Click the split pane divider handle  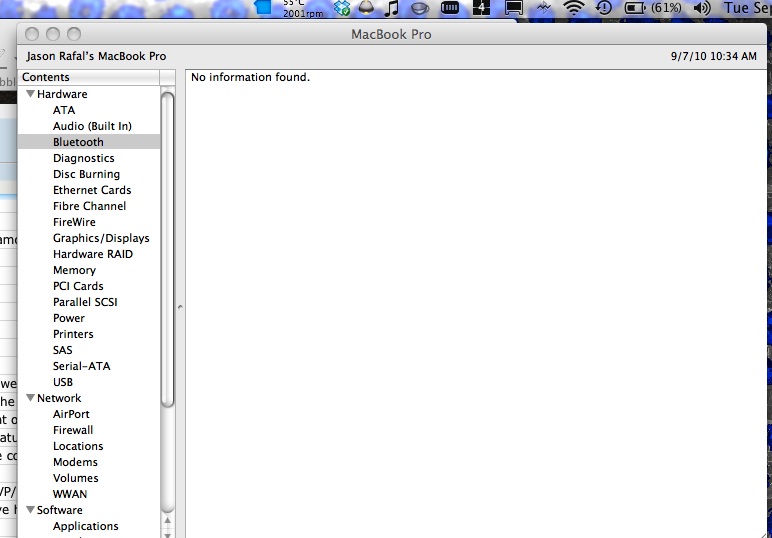[180, 307]
